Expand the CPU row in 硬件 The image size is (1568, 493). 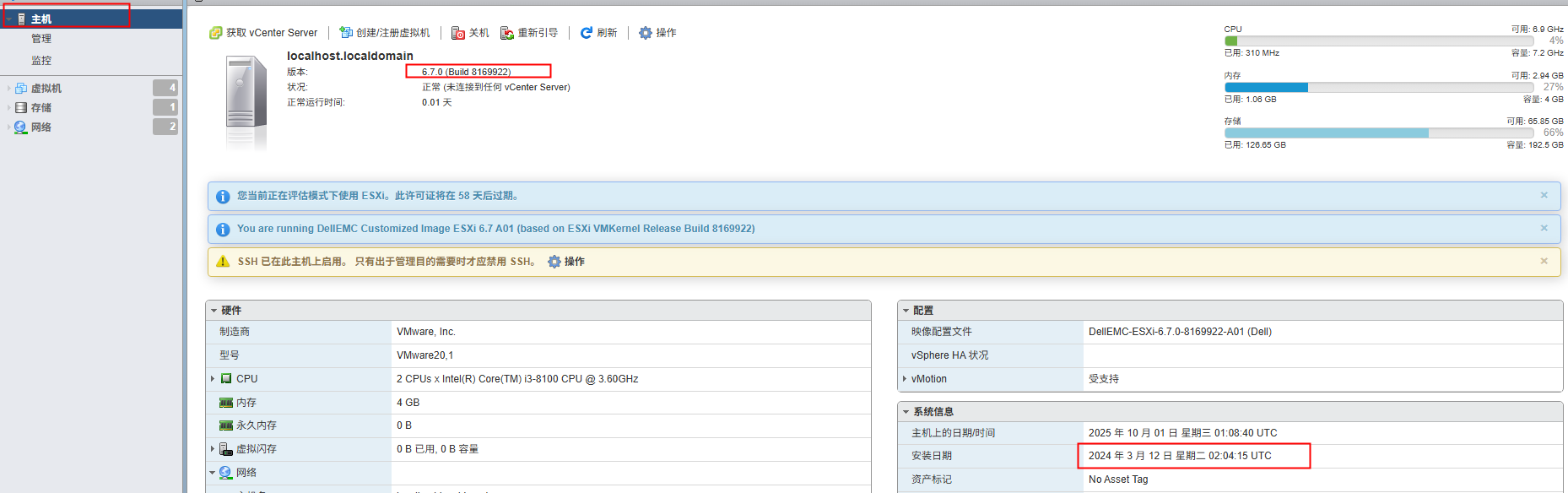tap(213, 379)
